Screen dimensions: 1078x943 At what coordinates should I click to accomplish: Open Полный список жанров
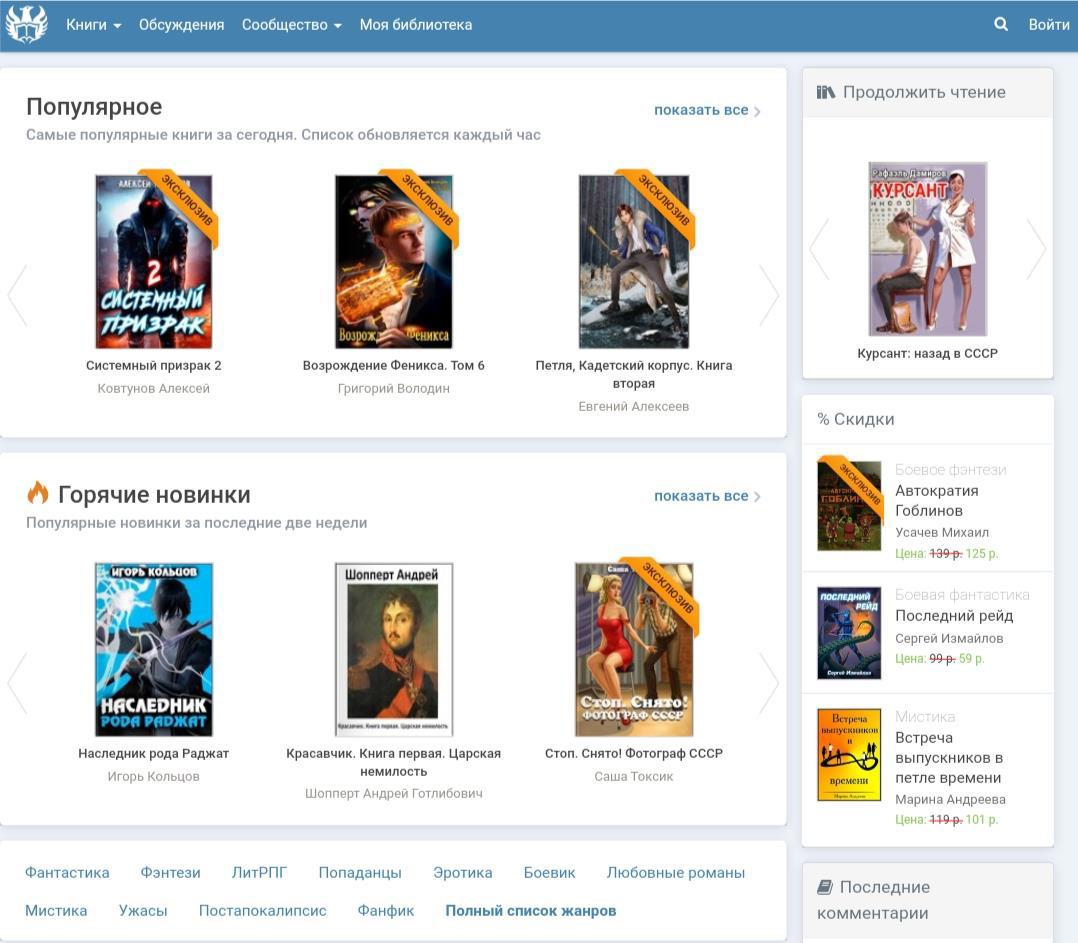tap(530, 911)
